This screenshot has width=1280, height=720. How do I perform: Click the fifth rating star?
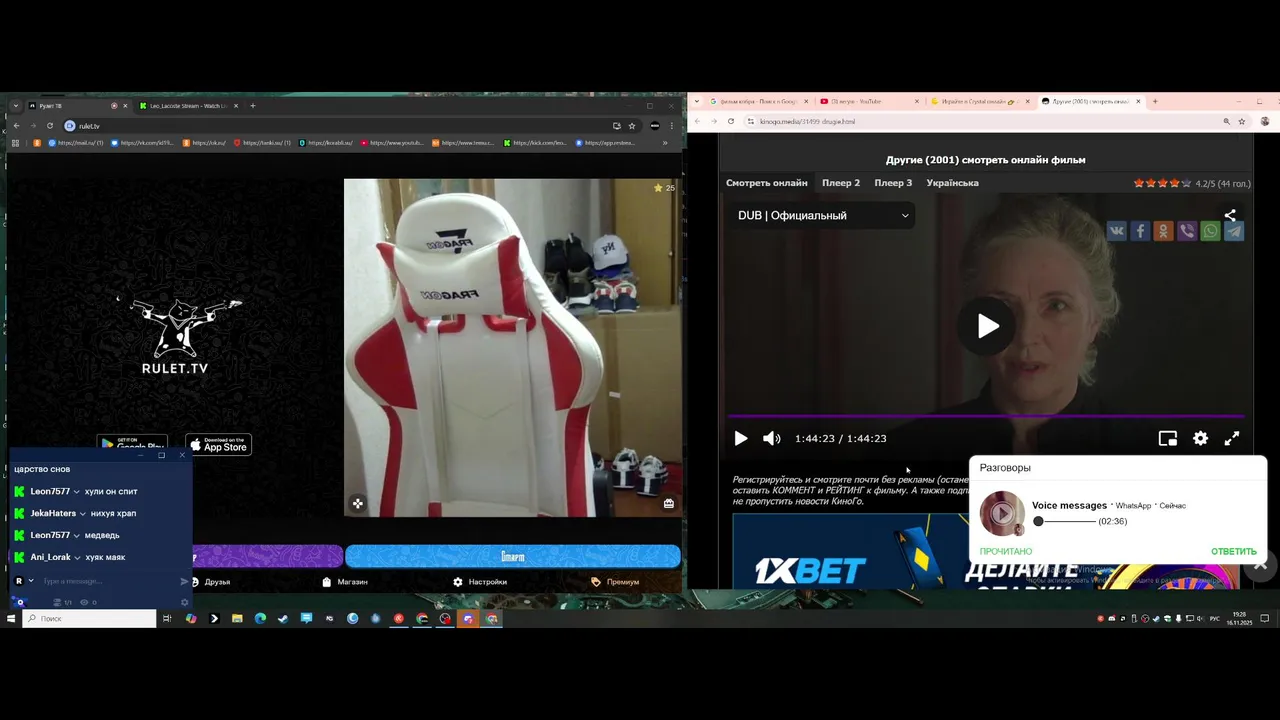click(x=1187, y=183)
